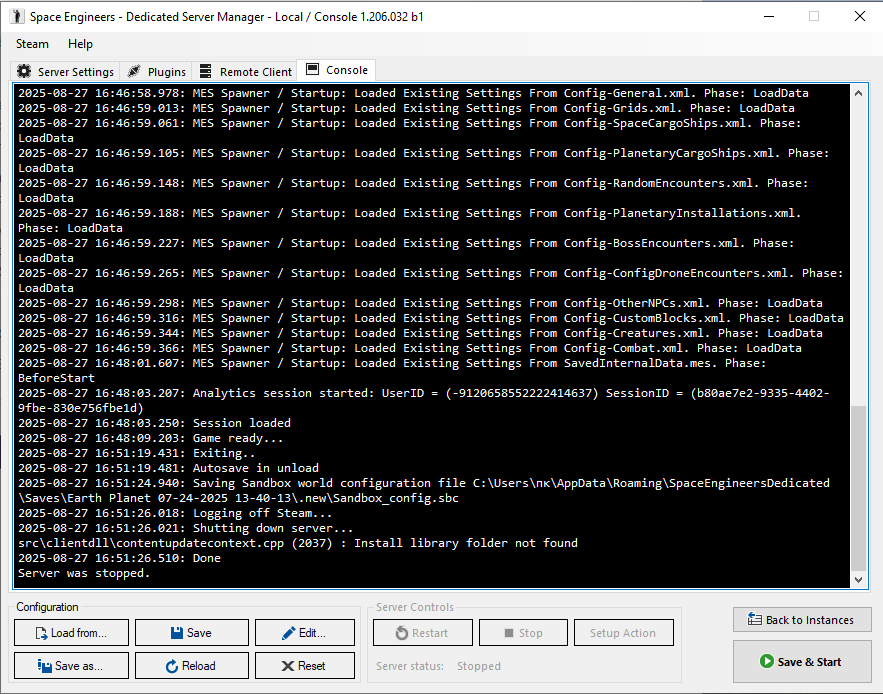Click the 'Exiting..' log line
Screen dimensions: 883x694
[x=136, y=453]
